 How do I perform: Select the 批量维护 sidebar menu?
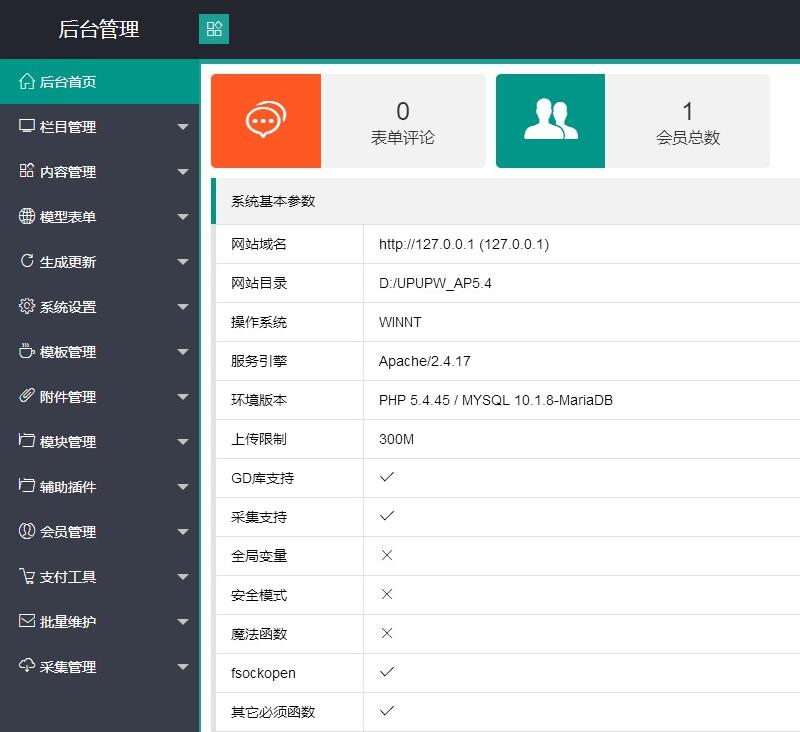coord(68,622)
